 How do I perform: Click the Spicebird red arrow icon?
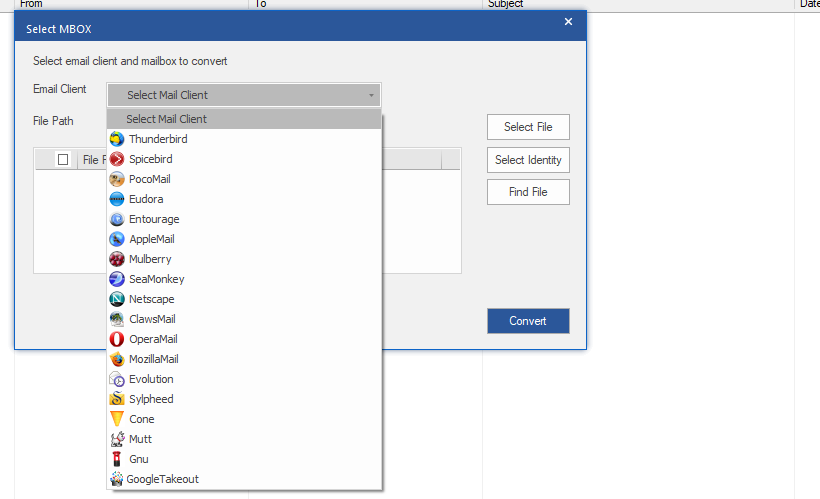(x=117, y=159)
